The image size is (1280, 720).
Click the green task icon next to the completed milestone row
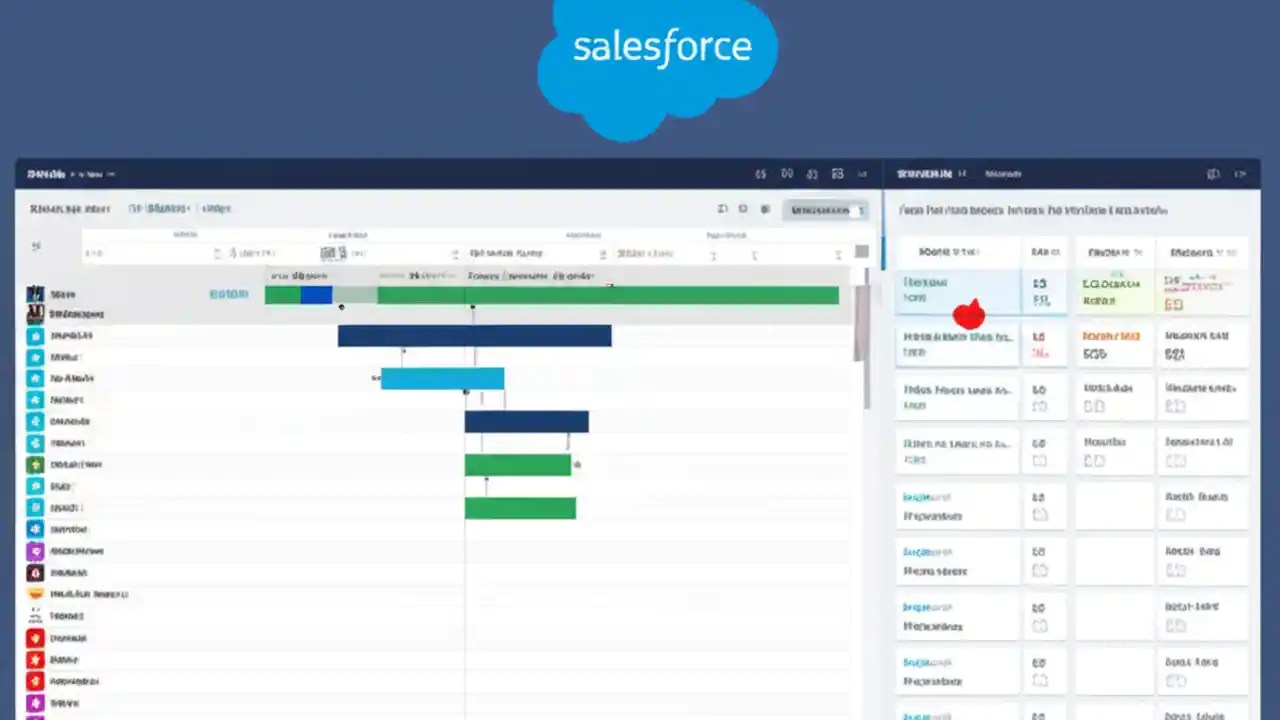[35, 464]
